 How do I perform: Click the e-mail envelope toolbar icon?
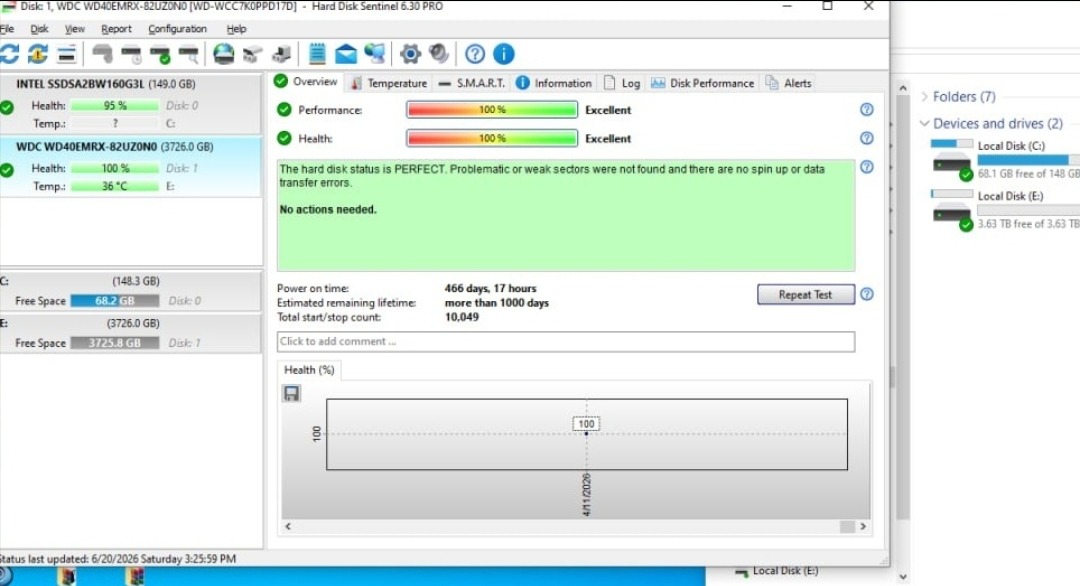tap(346, 54)
